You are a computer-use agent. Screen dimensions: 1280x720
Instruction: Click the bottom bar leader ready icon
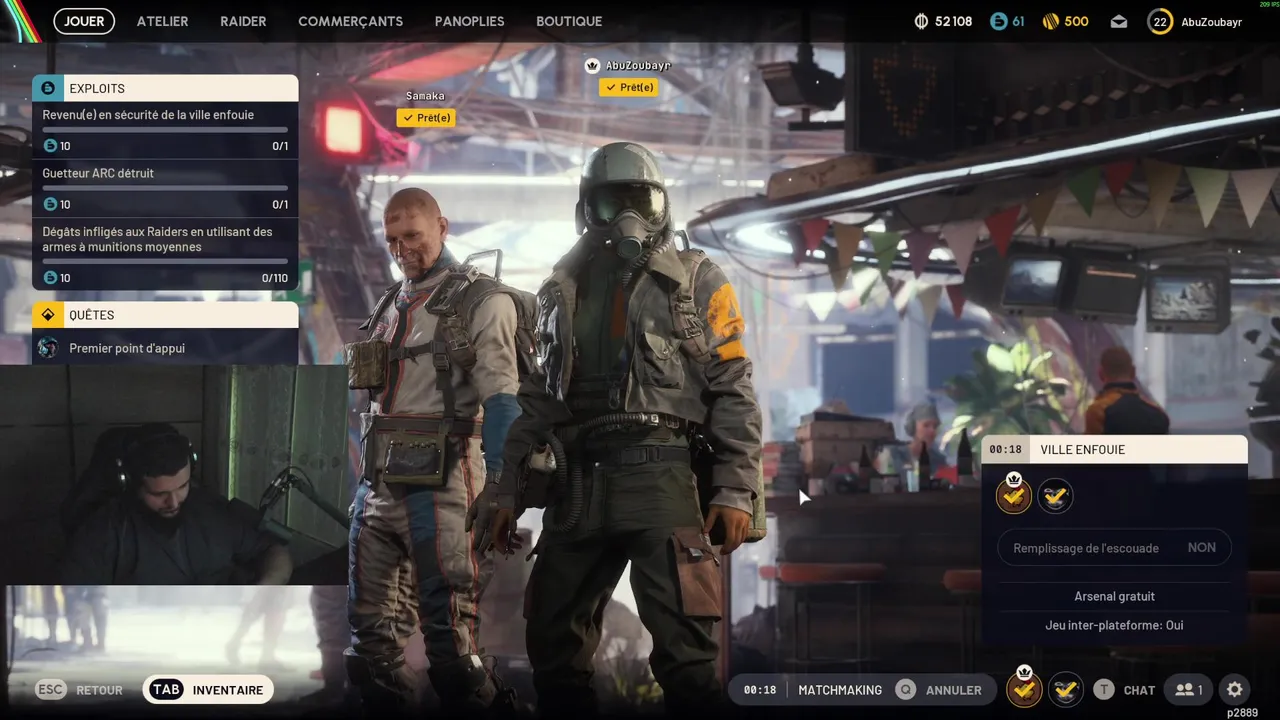[1023, 689]
